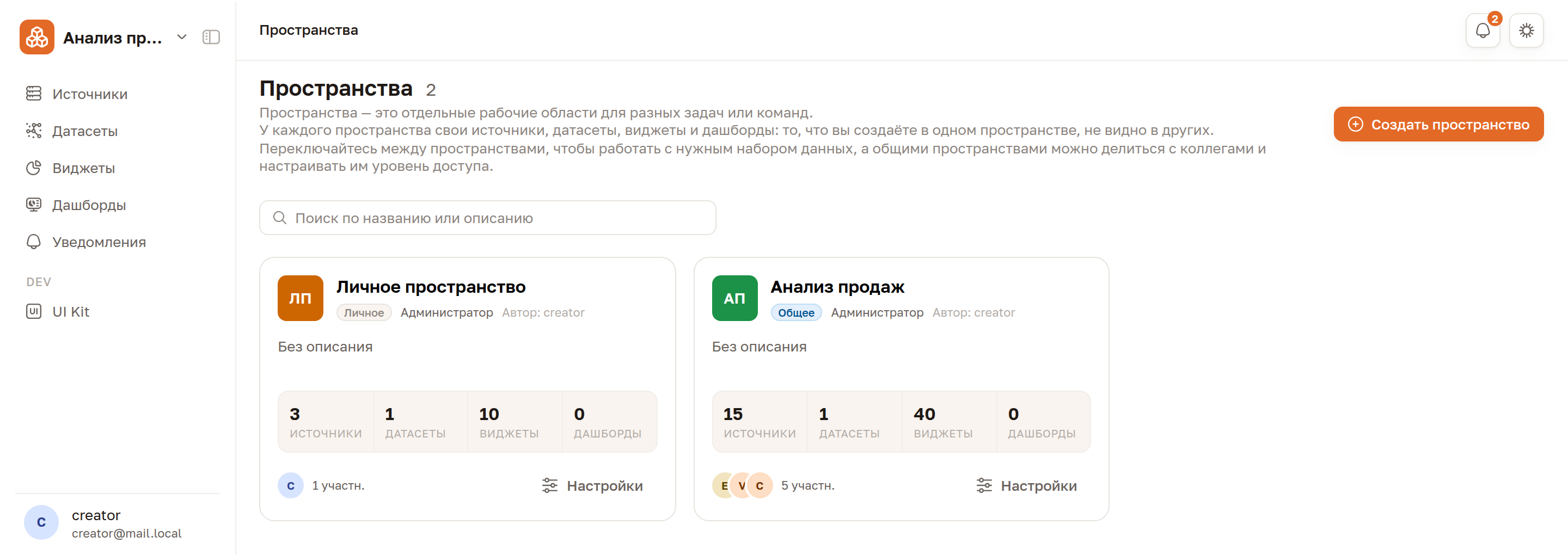Click plus icon on create button
This screenshot has height=555, width=1568.
[1355, 124]
